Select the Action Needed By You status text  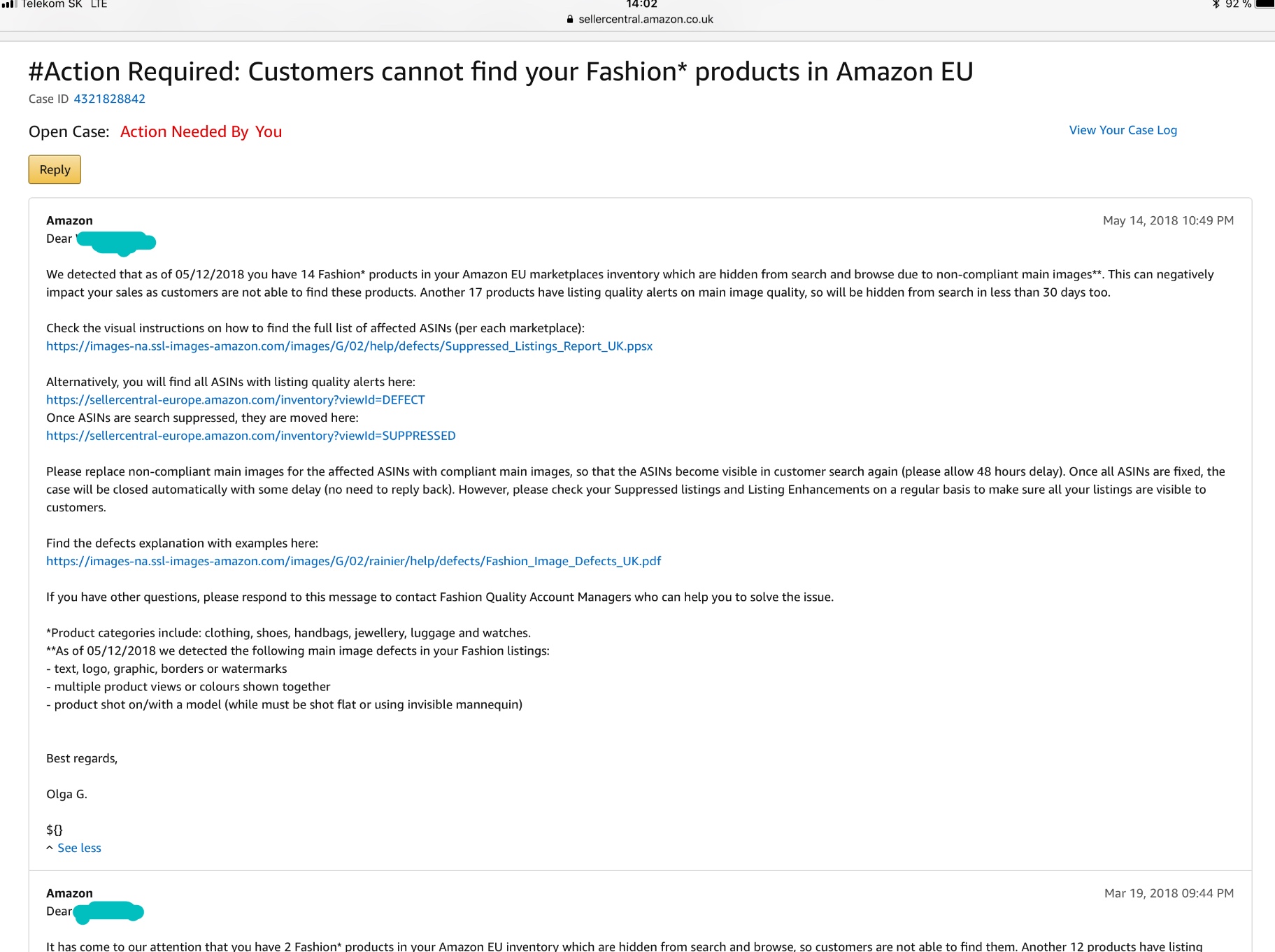point(201,132)
